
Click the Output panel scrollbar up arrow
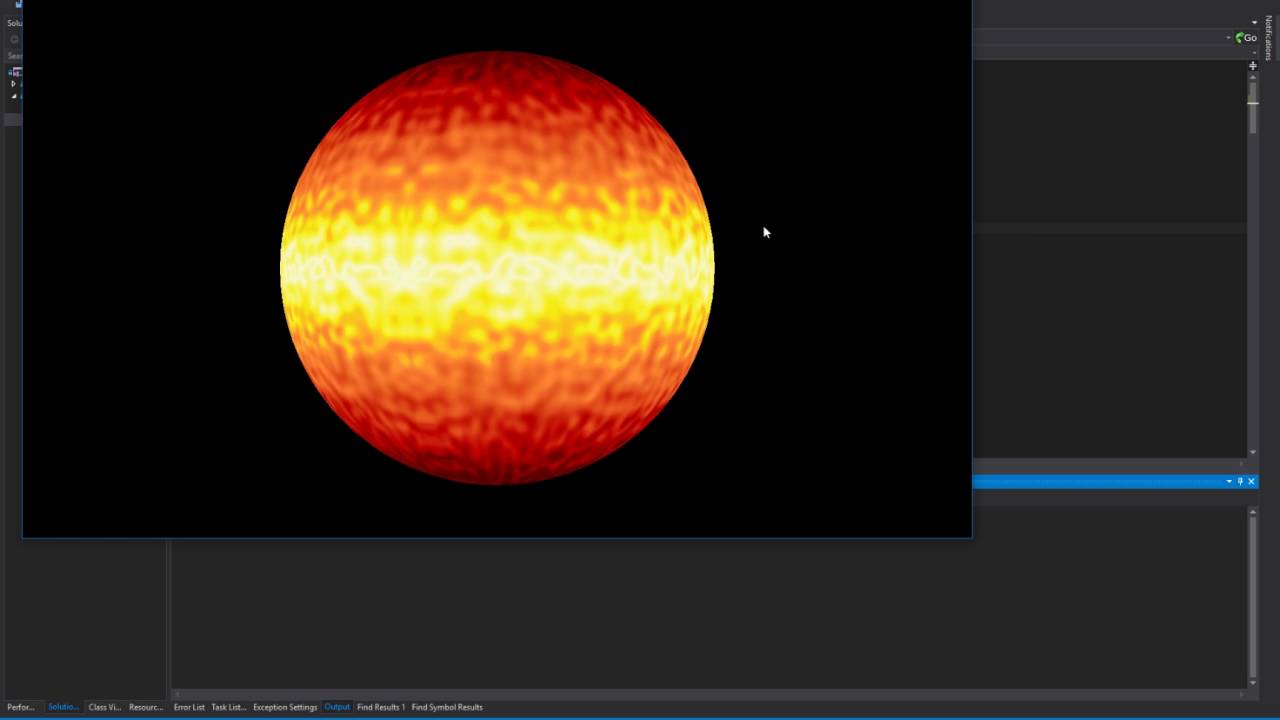[1252, 512]
